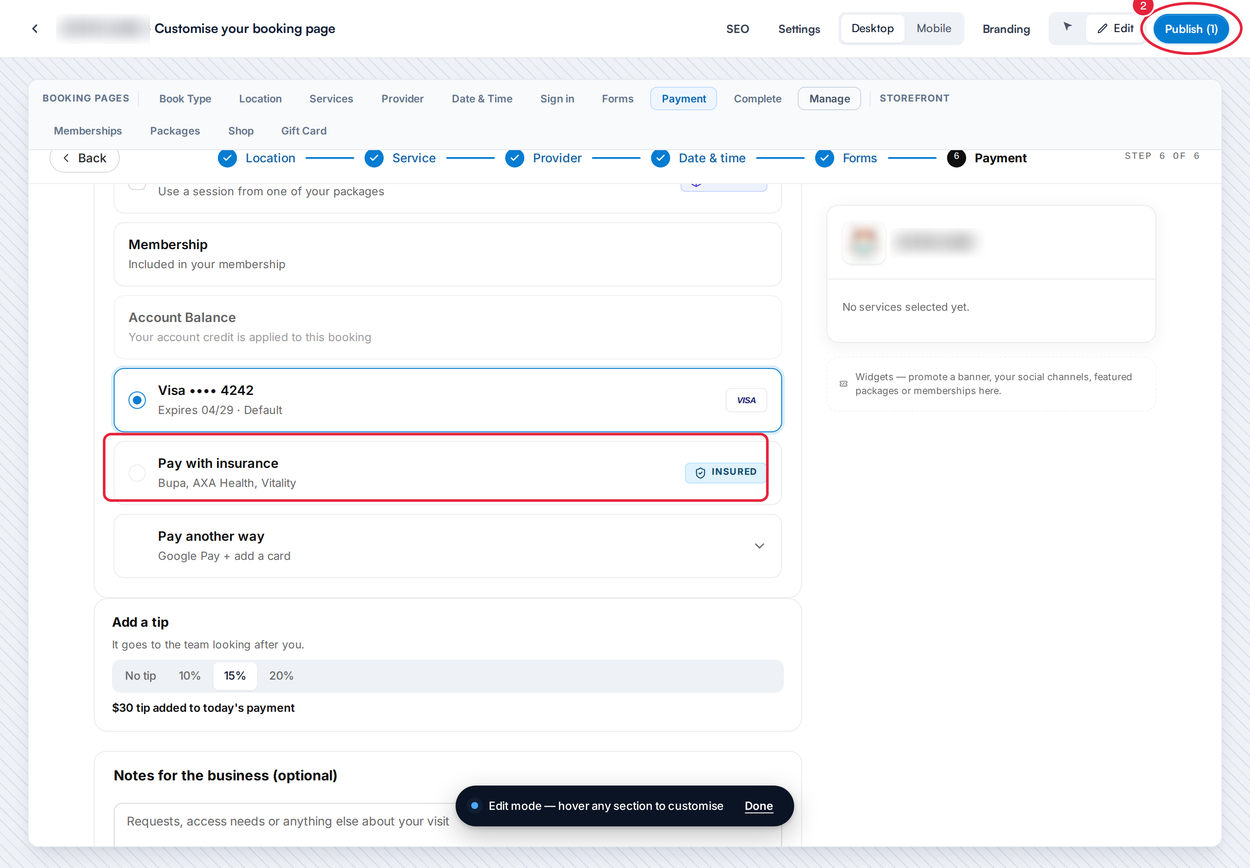Choose the 15% tip option
This screenshot has height=868, width=1250.
235,676
